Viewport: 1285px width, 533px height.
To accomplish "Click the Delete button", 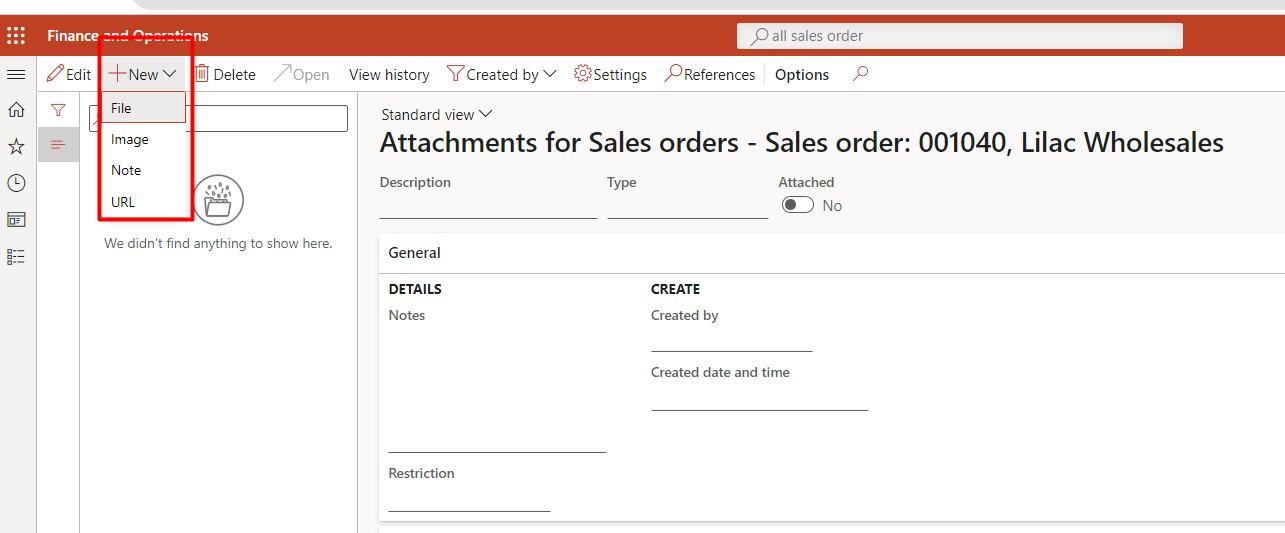I will 224,74.
